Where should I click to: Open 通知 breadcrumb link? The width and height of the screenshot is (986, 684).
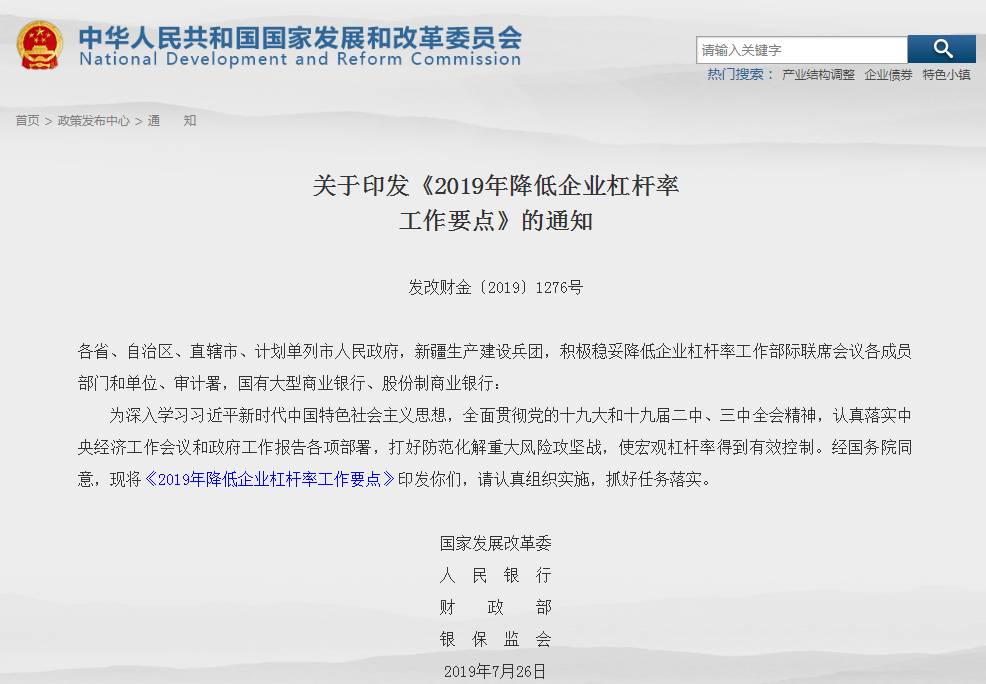(x=172, y=120)
